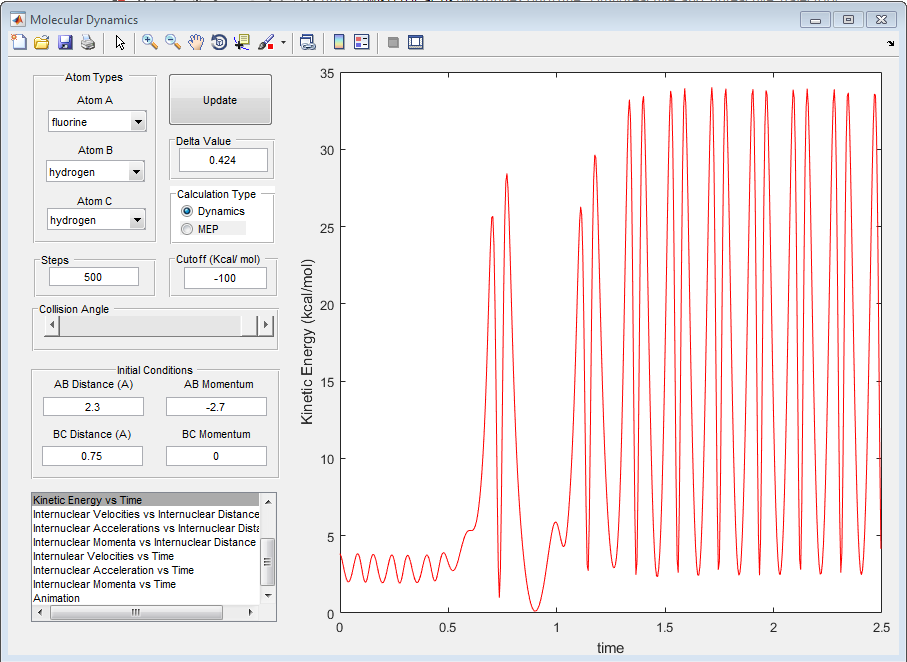Select the Zoom Out magnifier tool
This screenshot has width=907, height=662.
(x=173, y=42)
